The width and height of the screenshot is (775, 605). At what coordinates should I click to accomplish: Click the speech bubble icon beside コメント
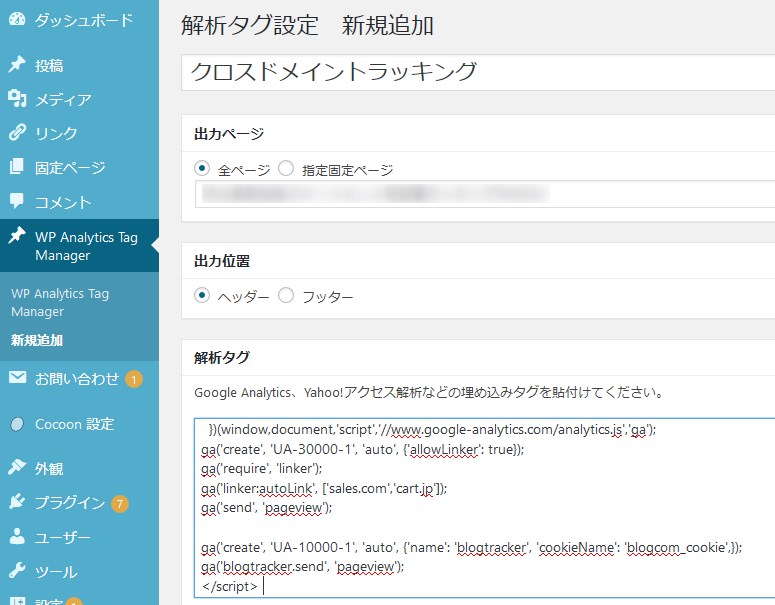click(17, 201)
